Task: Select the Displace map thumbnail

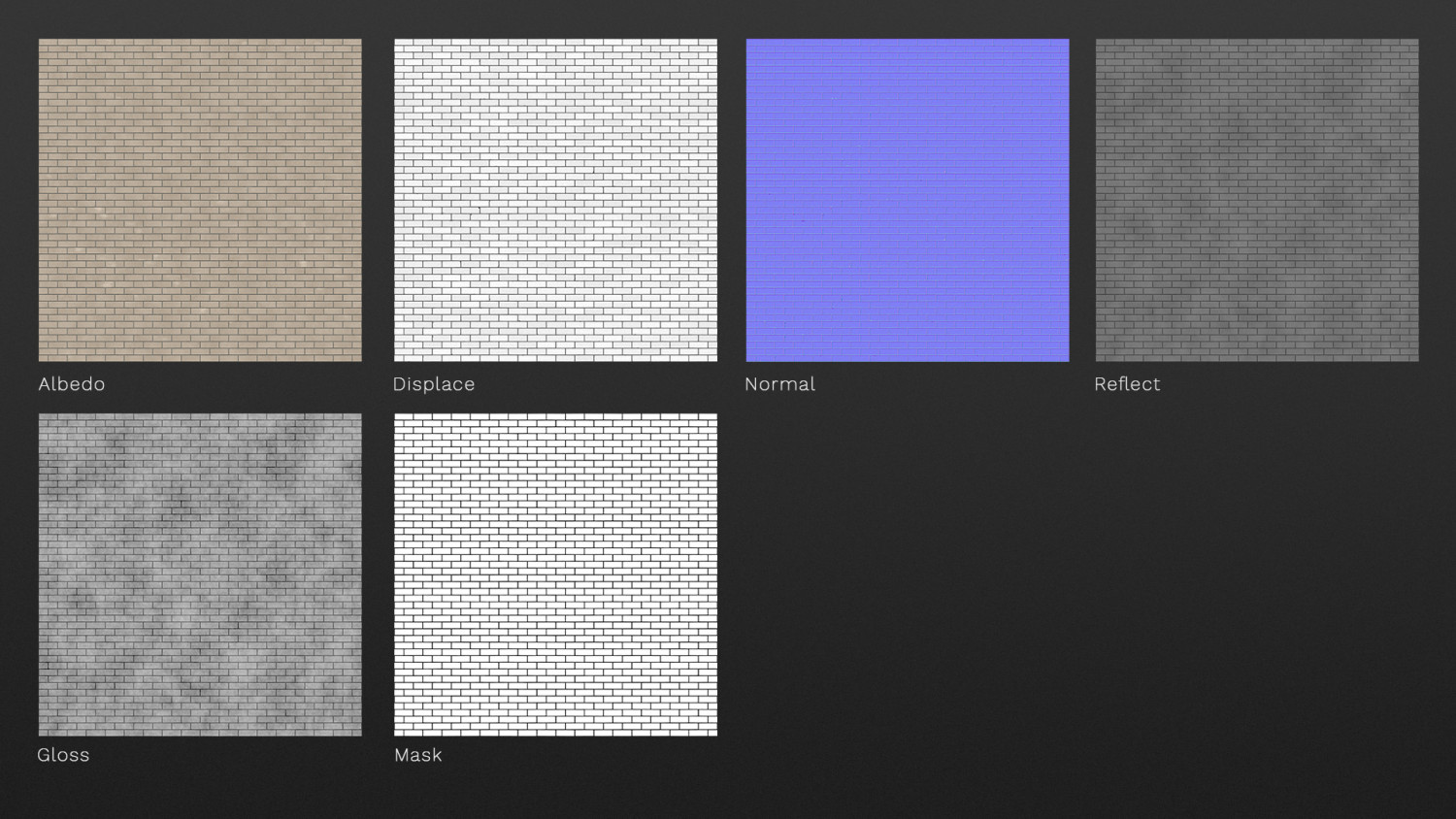Action: coord(555,200)
